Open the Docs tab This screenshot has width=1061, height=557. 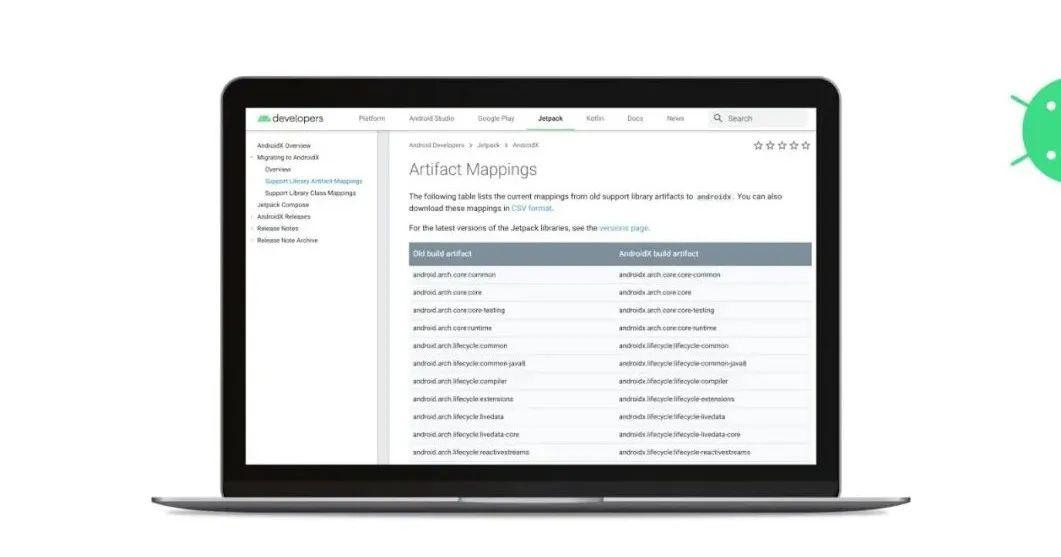(635, 118)
